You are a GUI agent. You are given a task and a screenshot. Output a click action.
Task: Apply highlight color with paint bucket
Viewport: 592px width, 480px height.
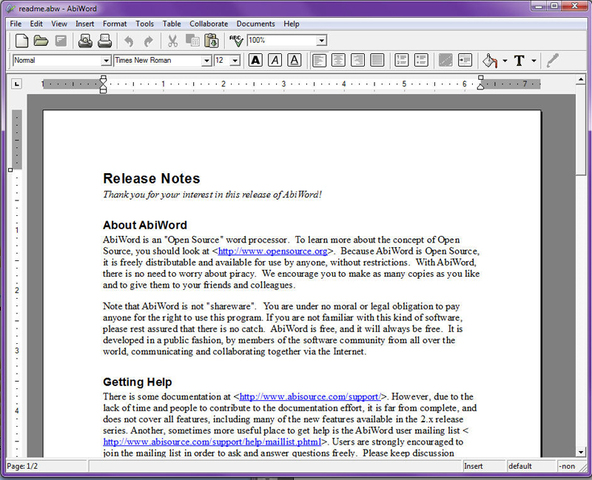(490, 60)
